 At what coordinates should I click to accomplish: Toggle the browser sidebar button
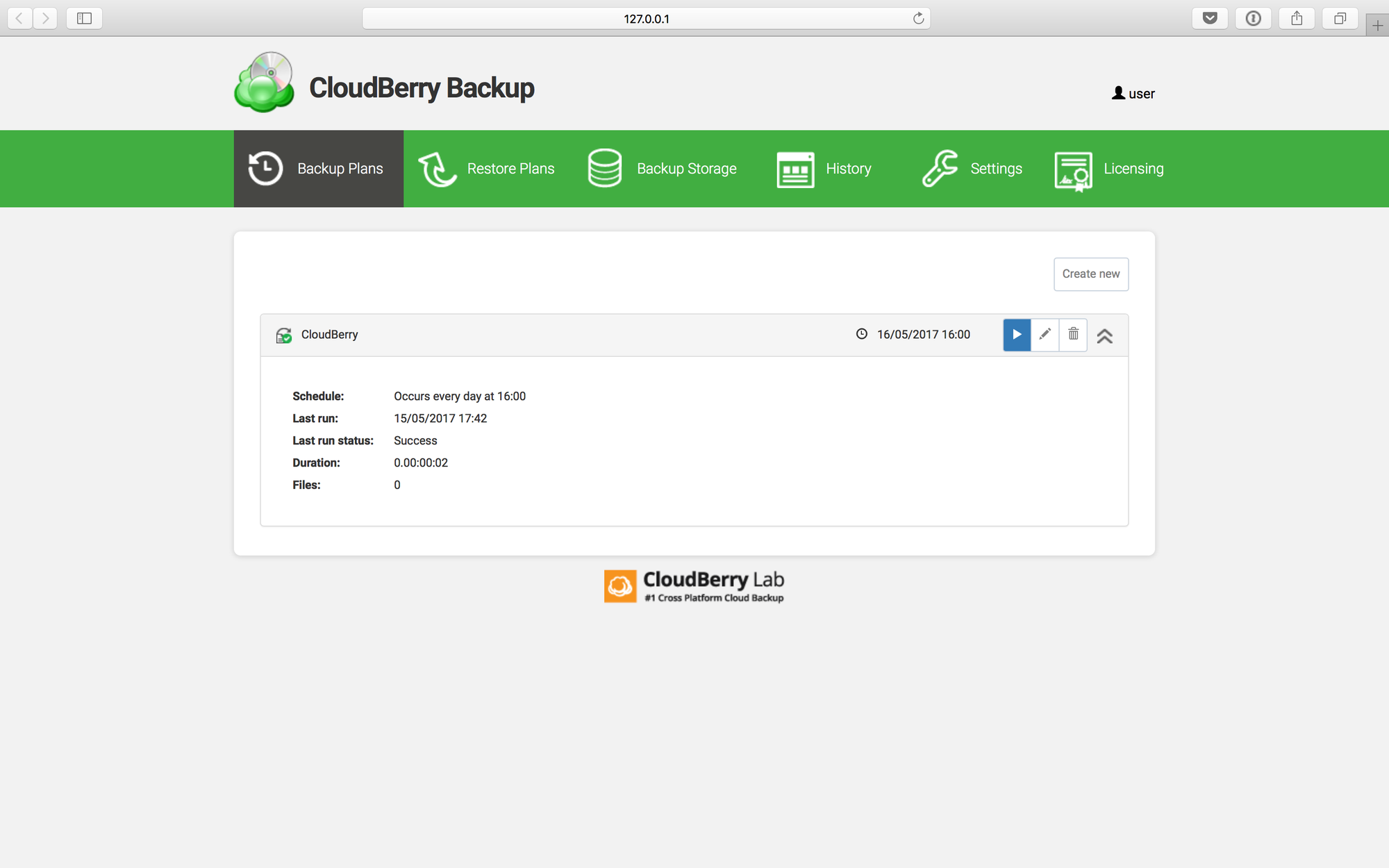[x=84, y=18]
